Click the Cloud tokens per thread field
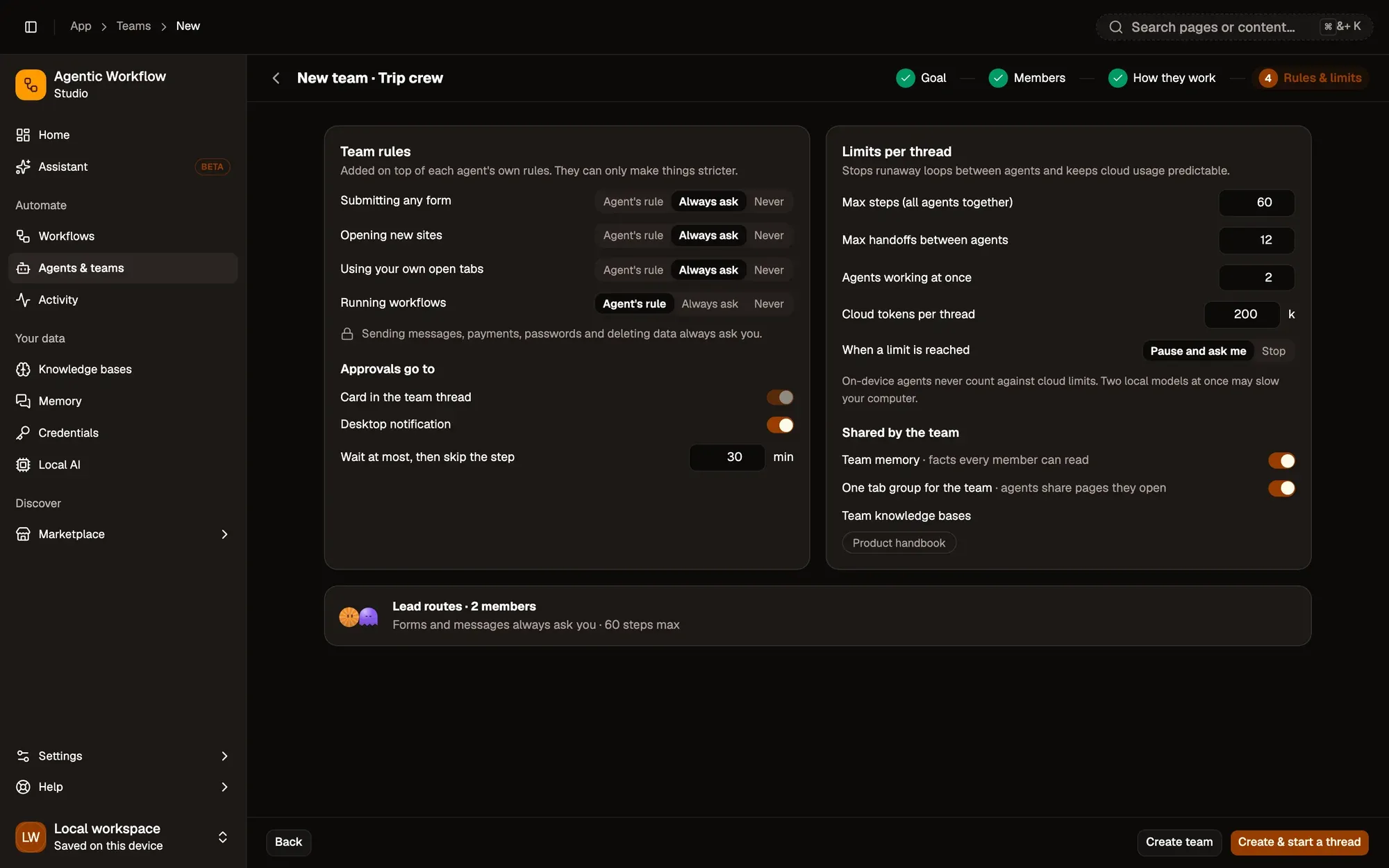The width and height of the screenshot is (1389, 868). (x=1242, y=315)
